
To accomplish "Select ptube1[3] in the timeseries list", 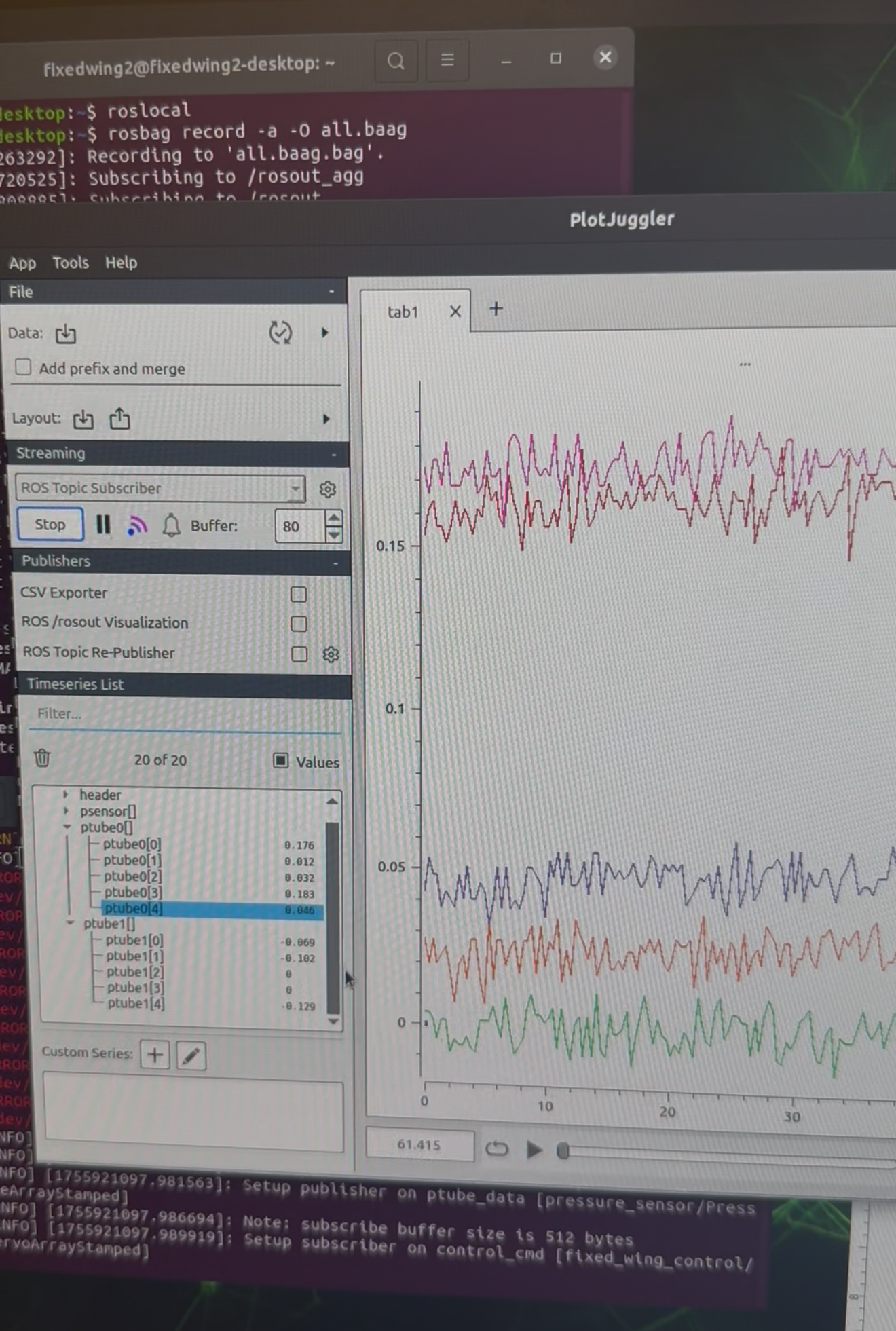I will pyautogui.click(x=136, y=988).
